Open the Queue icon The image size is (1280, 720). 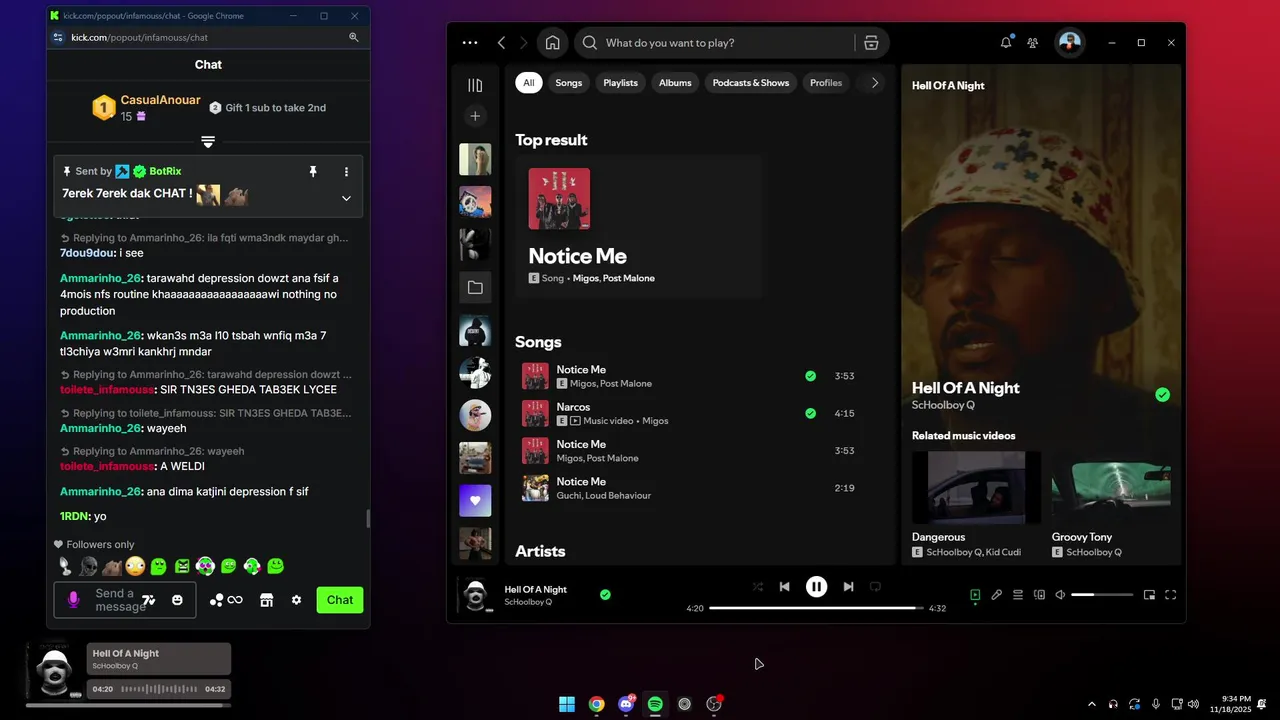(1018, 595)
